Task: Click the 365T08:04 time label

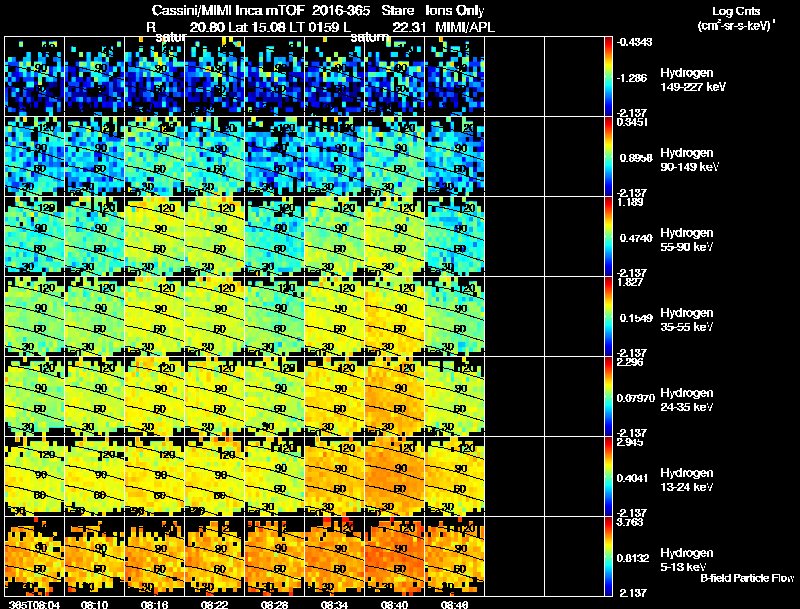Action: click(x=35, y=605)
